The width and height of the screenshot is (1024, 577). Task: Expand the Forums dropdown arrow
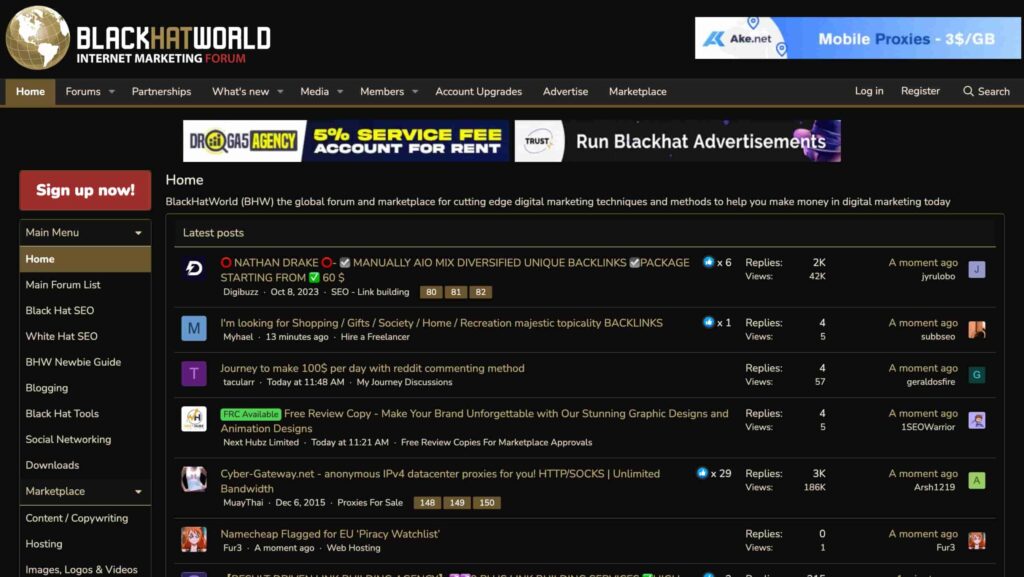coord(112,92)
